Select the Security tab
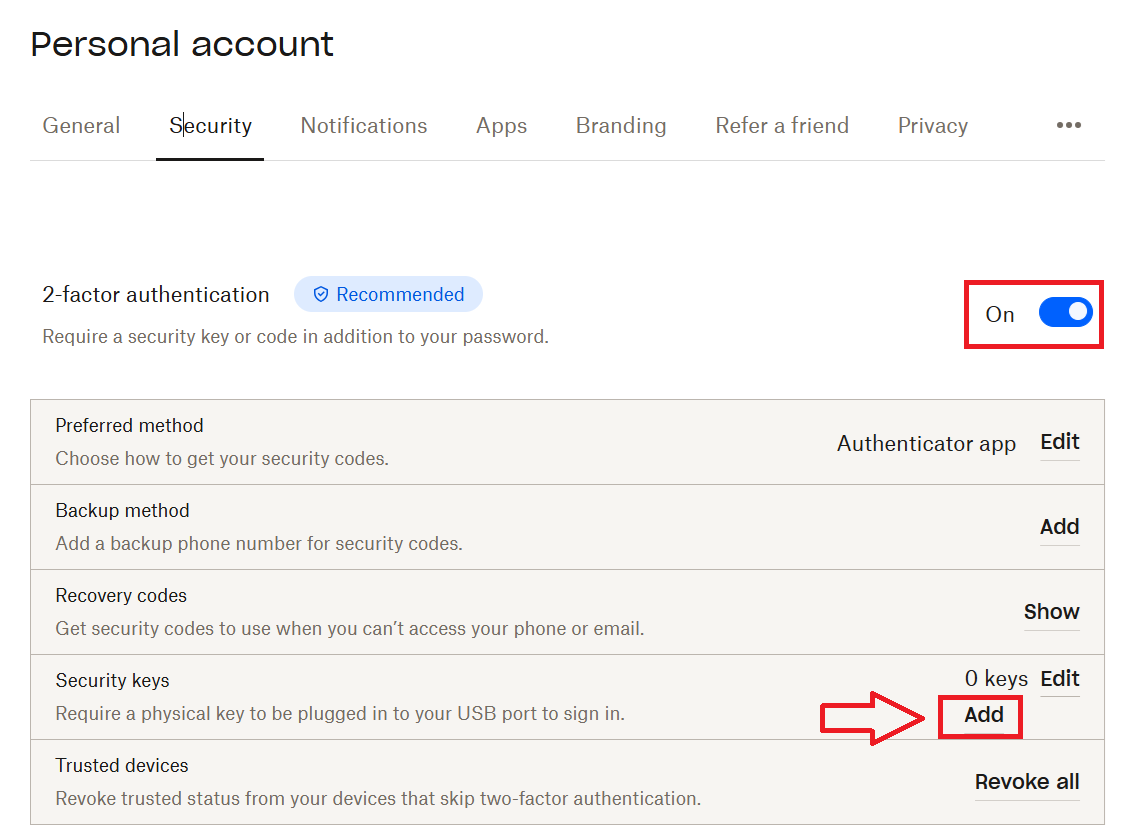This screenshot has width=1122, height=838. (210, 126)
